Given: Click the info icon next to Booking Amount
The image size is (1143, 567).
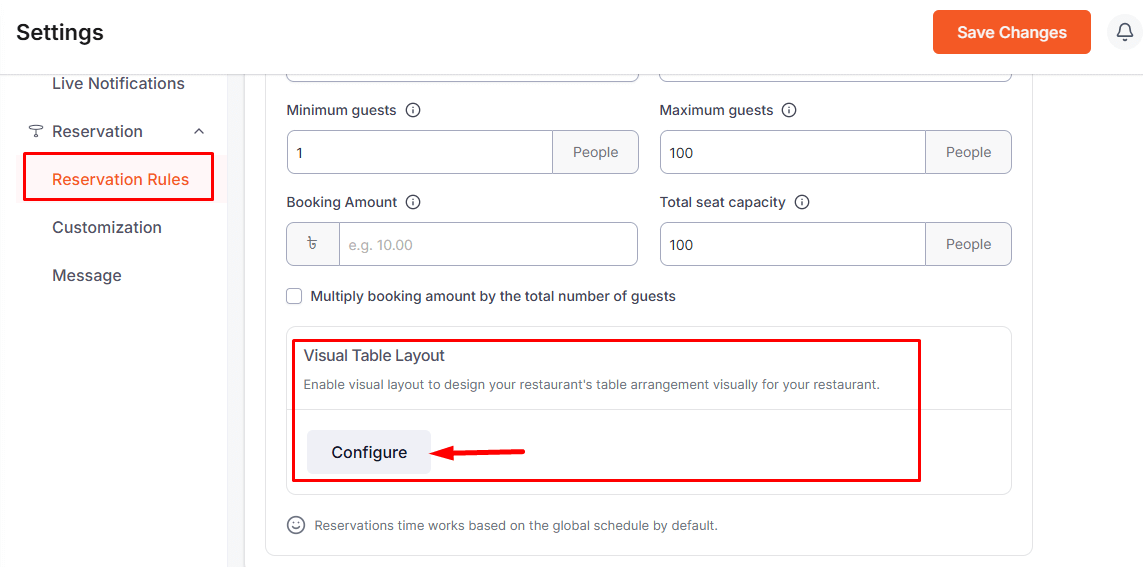Looking at the screenshot, I should coord(413,202).
